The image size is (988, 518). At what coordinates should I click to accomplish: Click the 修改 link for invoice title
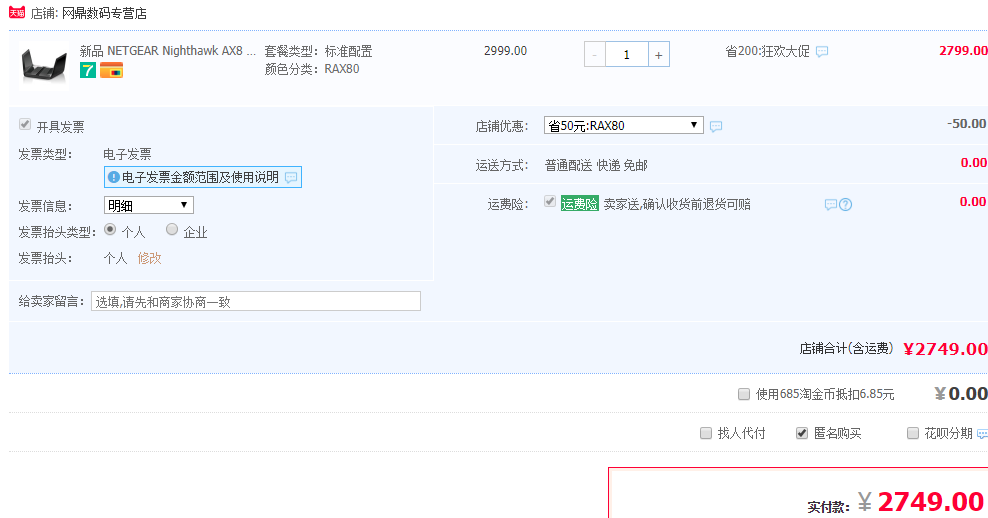point(149,258)
